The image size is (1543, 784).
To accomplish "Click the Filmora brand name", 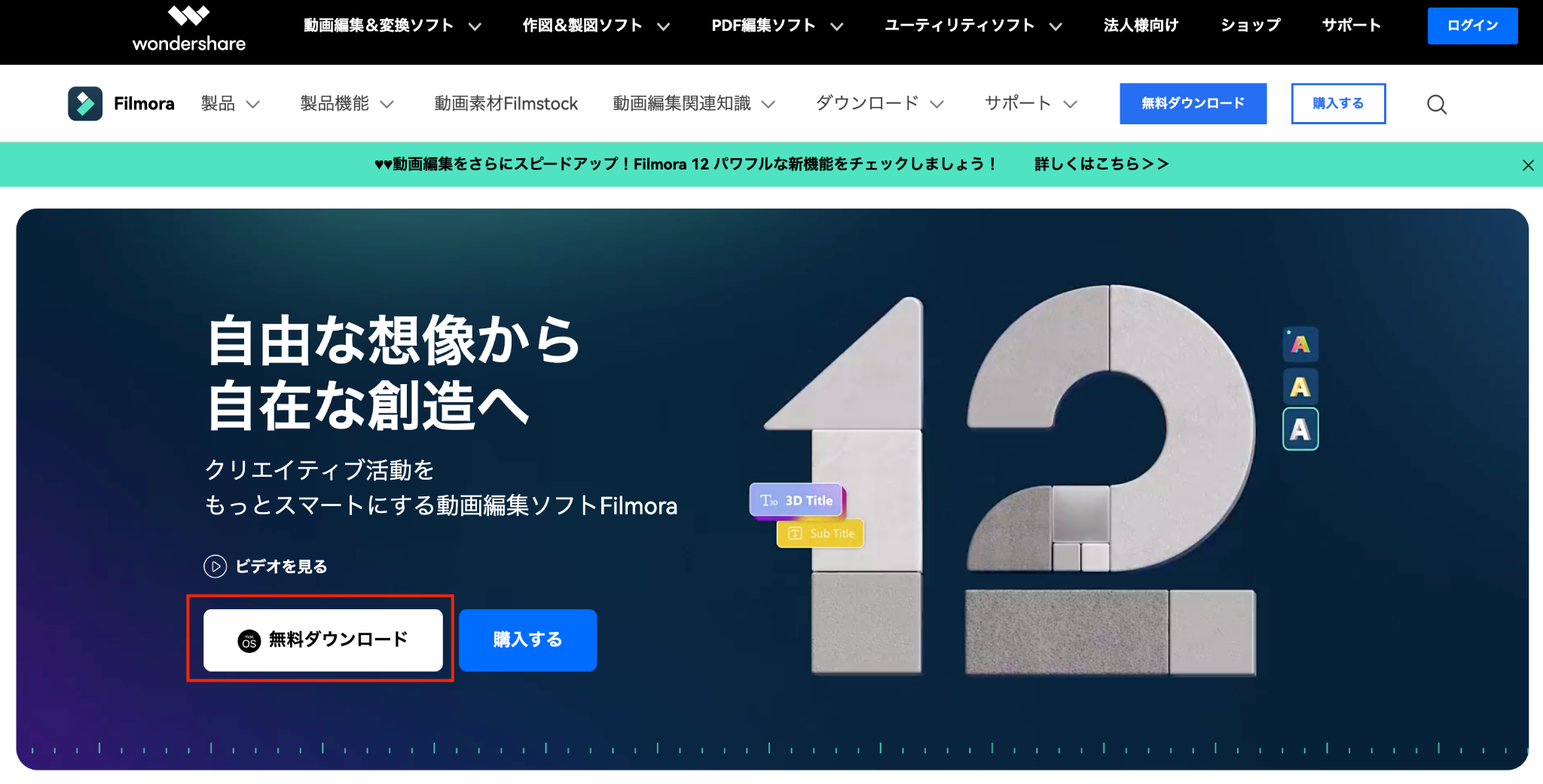I will pos(144,103).
